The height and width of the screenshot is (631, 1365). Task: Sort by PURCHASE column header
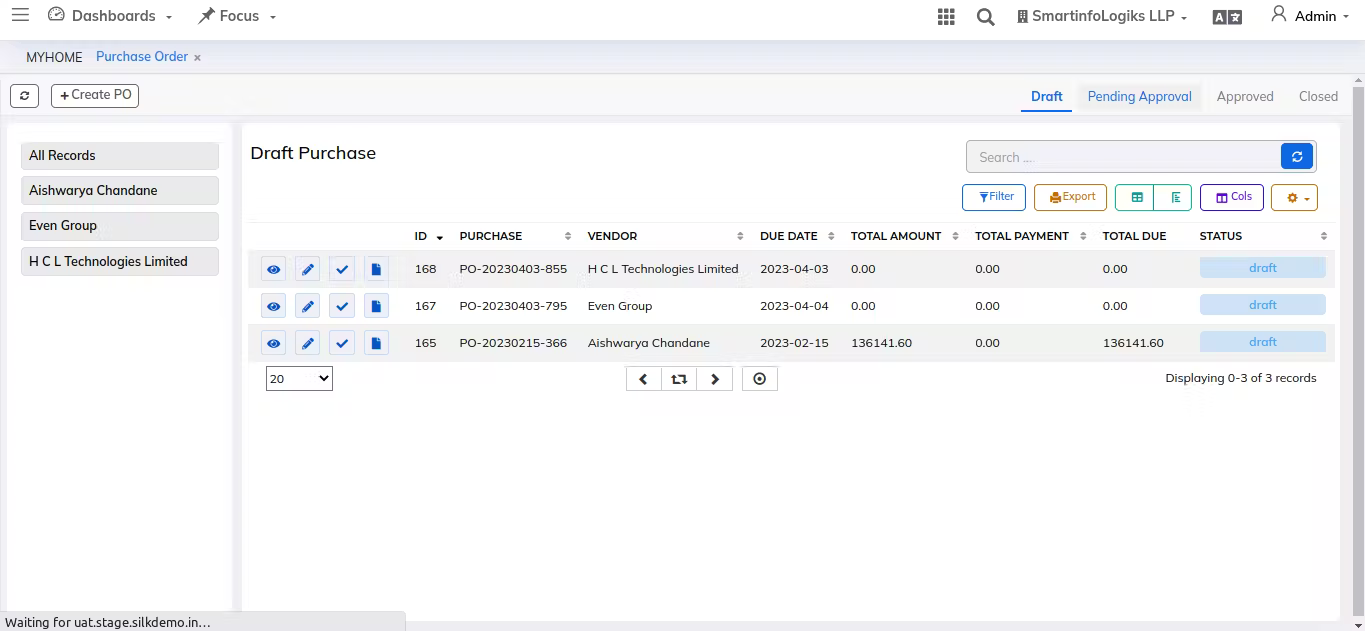(515, 236)
